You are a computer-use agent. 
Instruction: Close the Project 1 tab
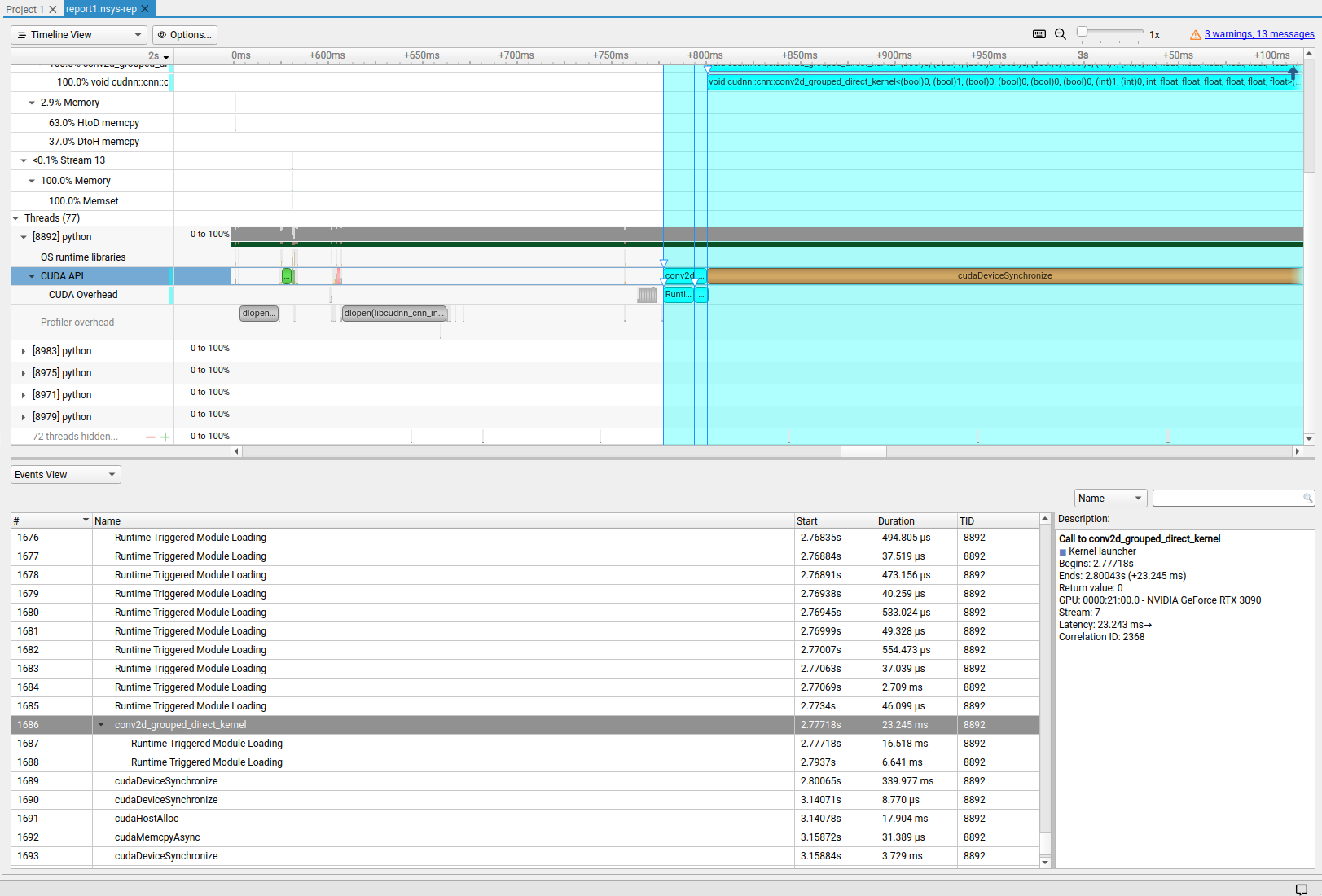[53, 9]
